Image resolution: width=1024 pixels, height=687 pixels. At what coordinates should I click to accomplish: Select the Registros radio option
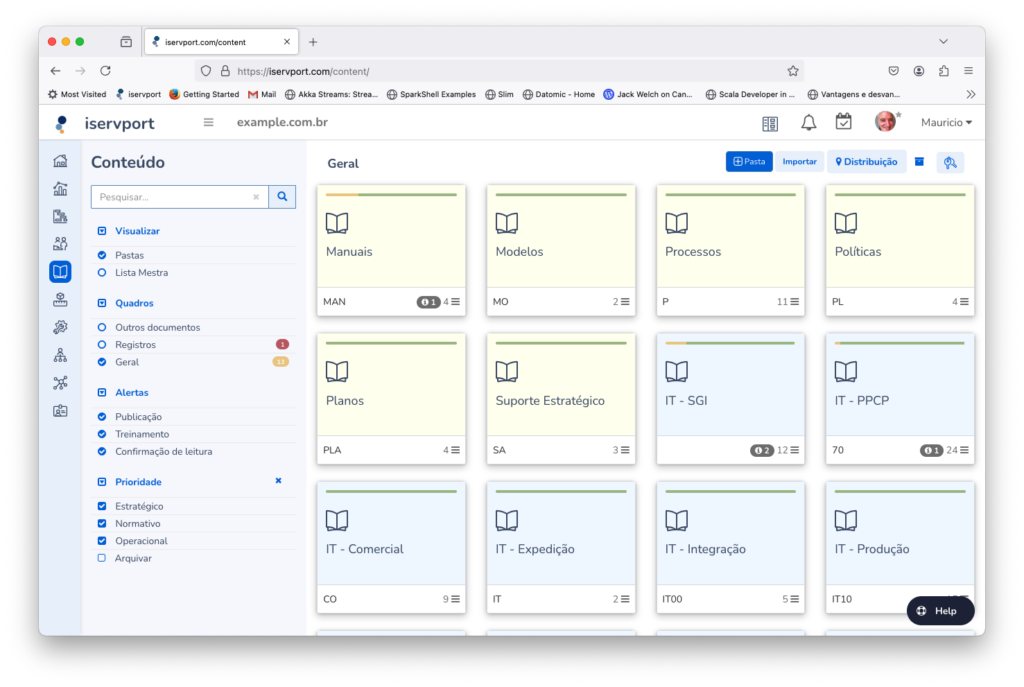coord(102,345)
